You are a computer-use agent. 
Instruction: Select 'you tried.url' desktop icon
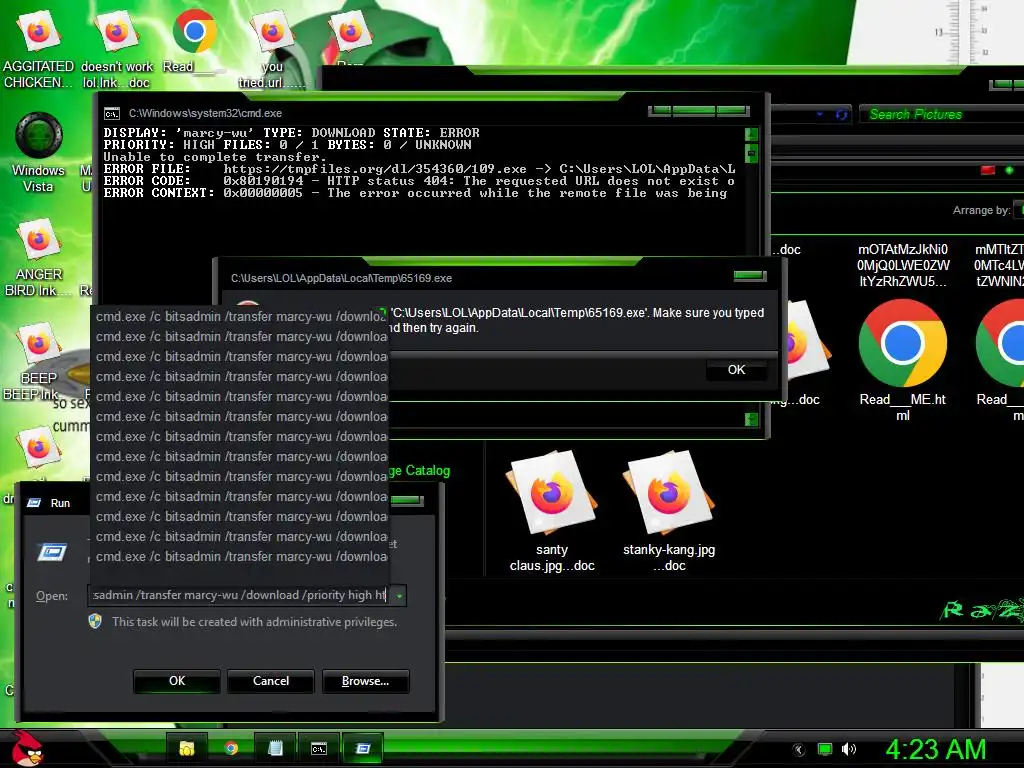click(x=272, y=48)
